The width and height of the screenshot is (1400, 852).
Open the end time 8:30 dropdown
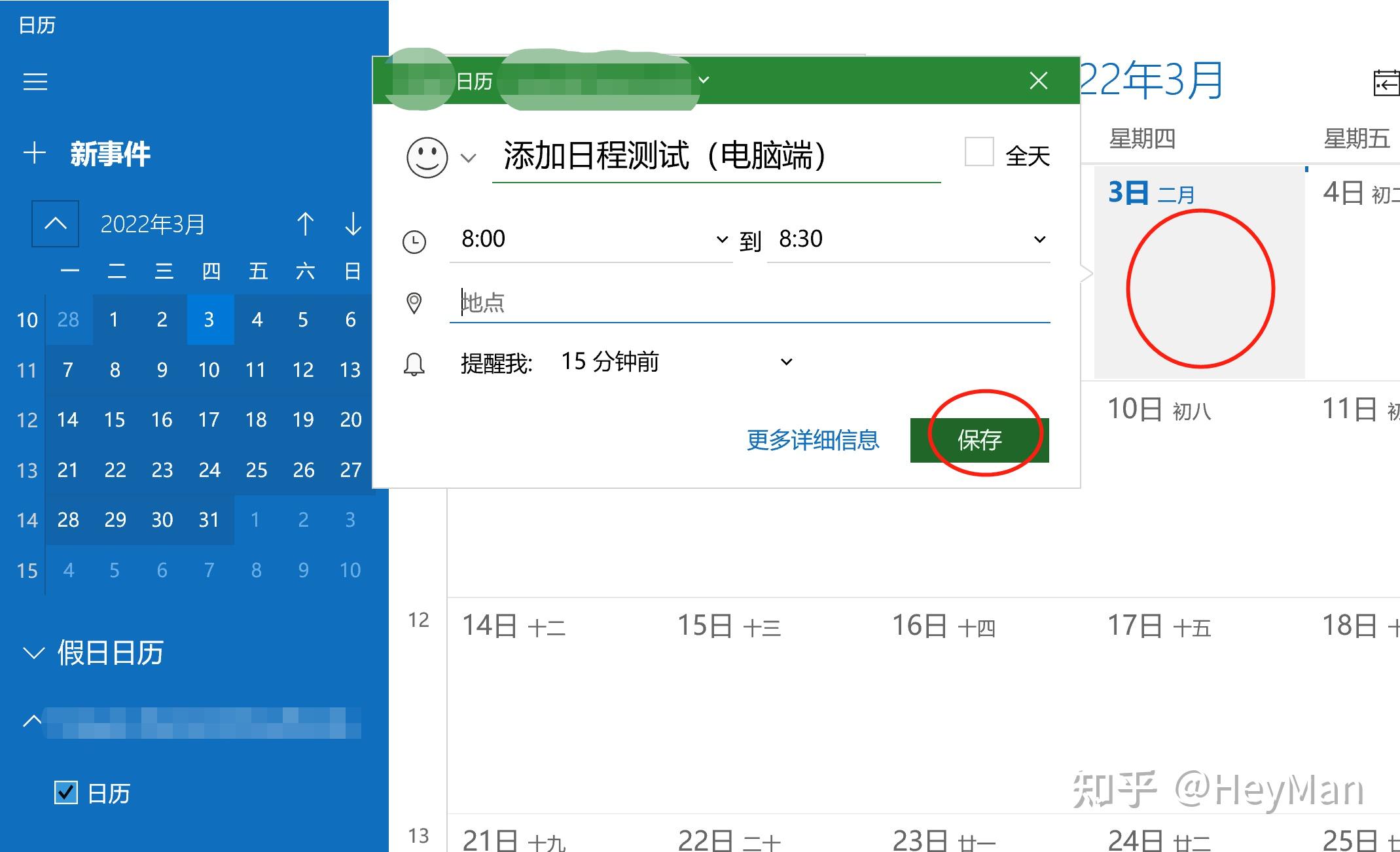click(x=1039, y=240)
